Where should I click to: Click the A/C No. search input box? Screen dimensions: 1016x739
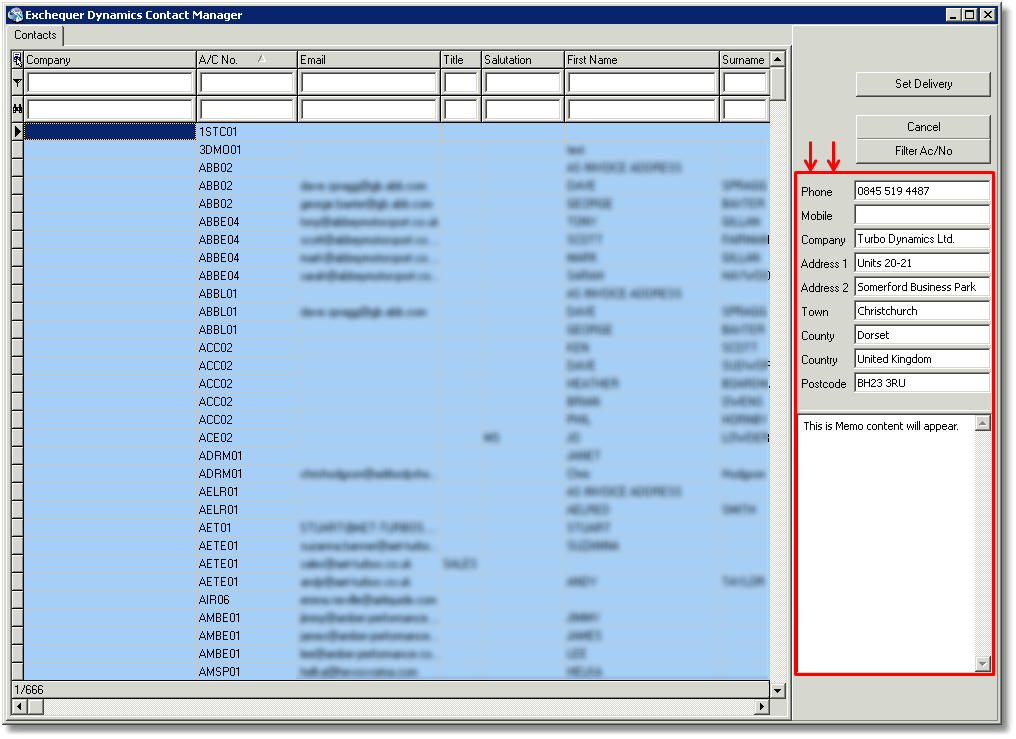(247, 109)
